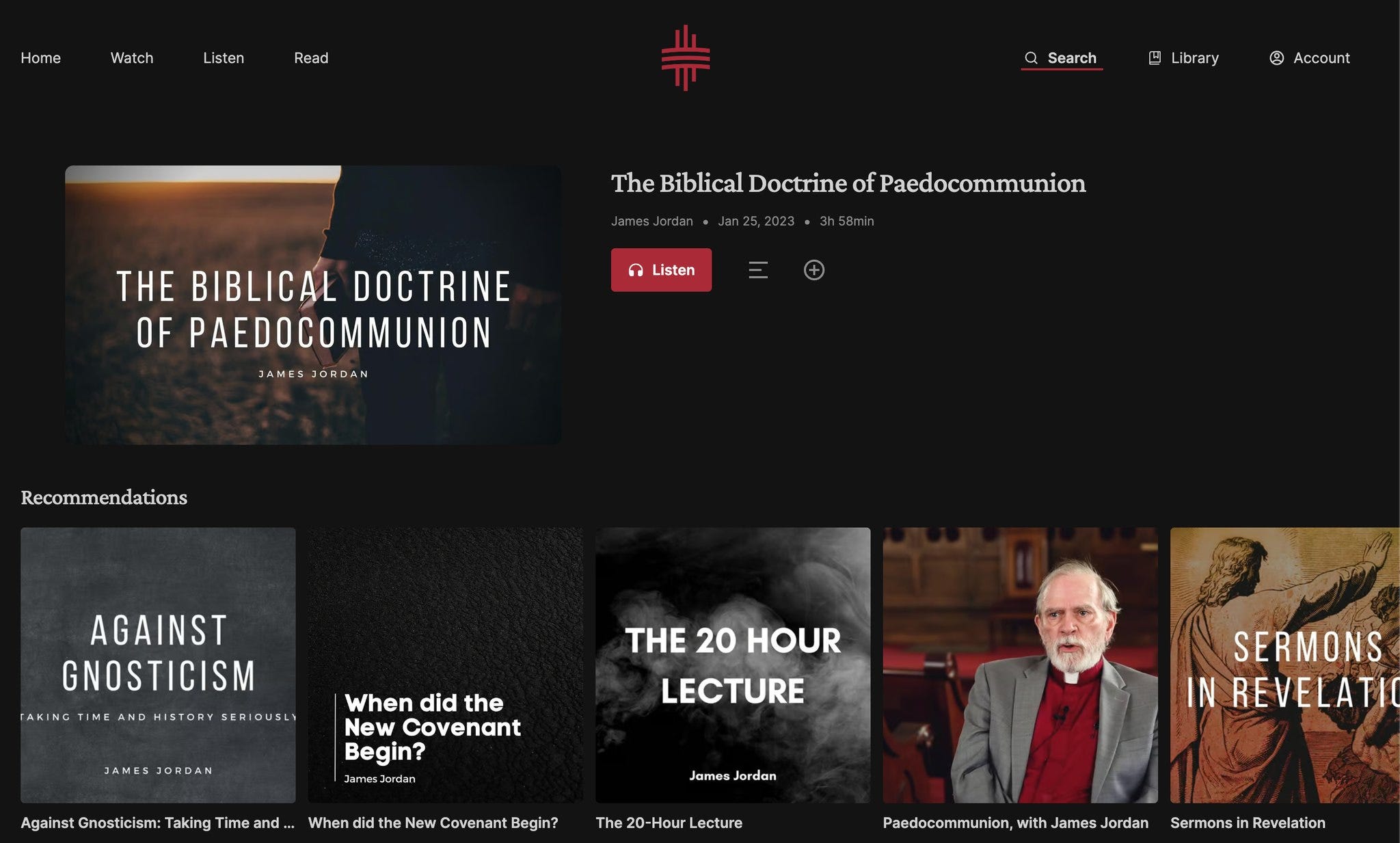The width and height of the screenshot is (1400, 843).
Task: Open the Listen nav section
Action: coord(224,58)
